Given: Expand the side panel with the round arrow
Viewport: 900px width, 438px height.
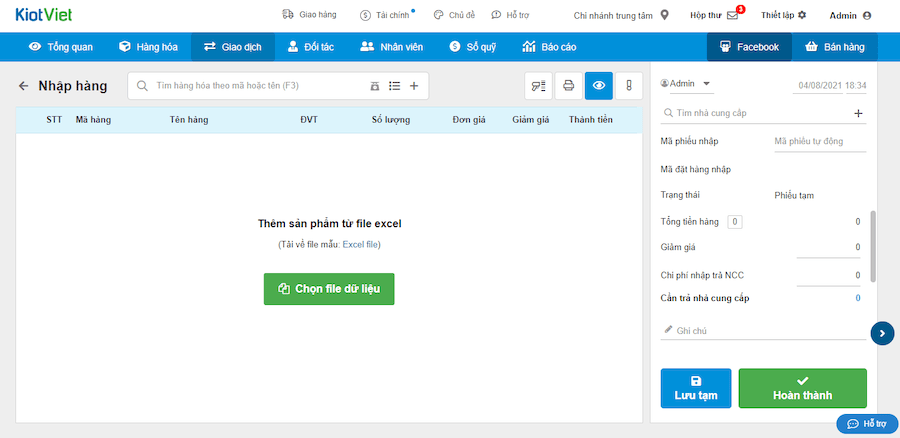Looking at the screenshot, I should 882,333.
